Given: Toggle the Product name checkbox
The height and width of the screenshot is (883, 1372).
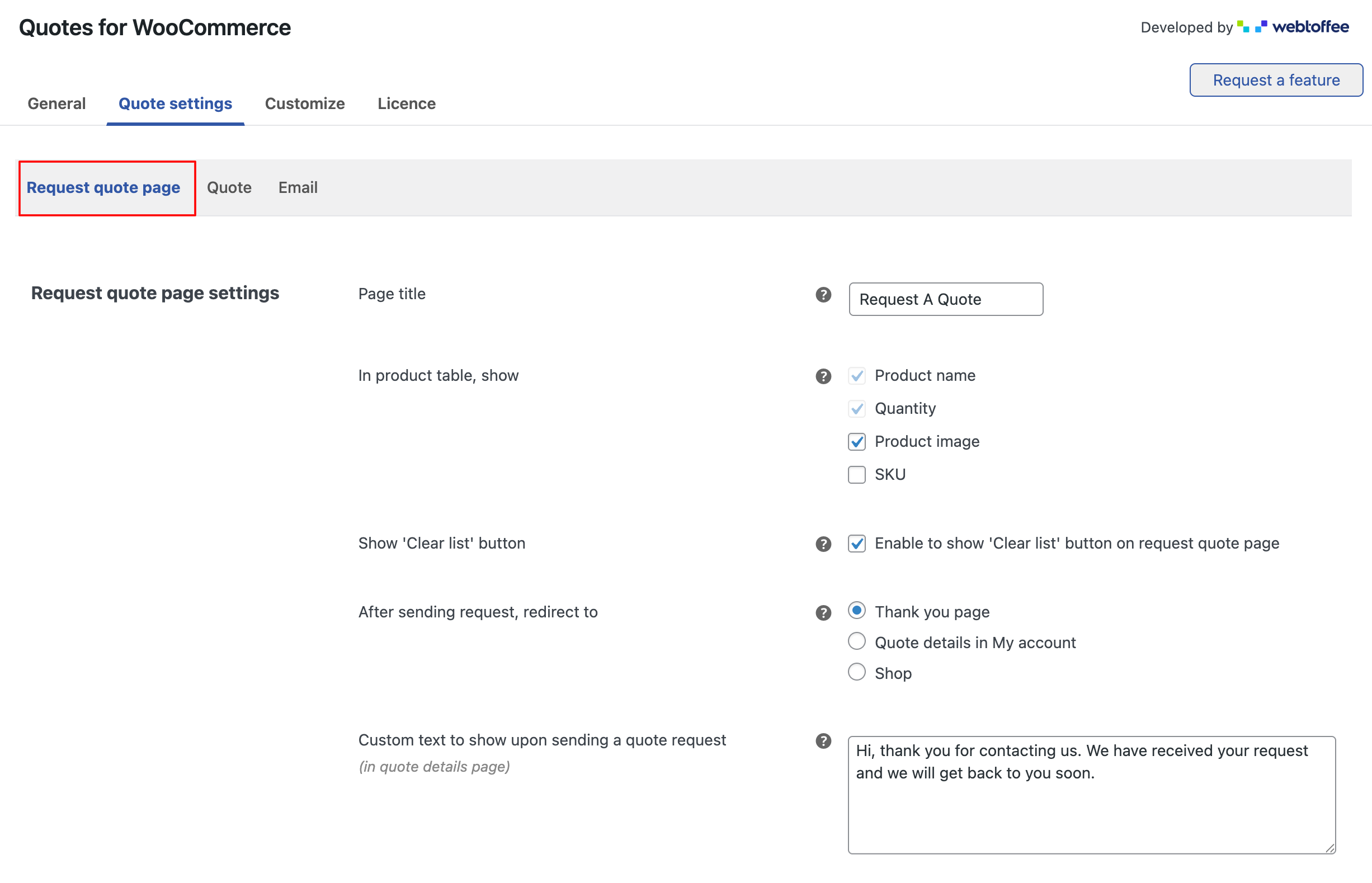Looking at the screenshot, I should coord(856,376).
